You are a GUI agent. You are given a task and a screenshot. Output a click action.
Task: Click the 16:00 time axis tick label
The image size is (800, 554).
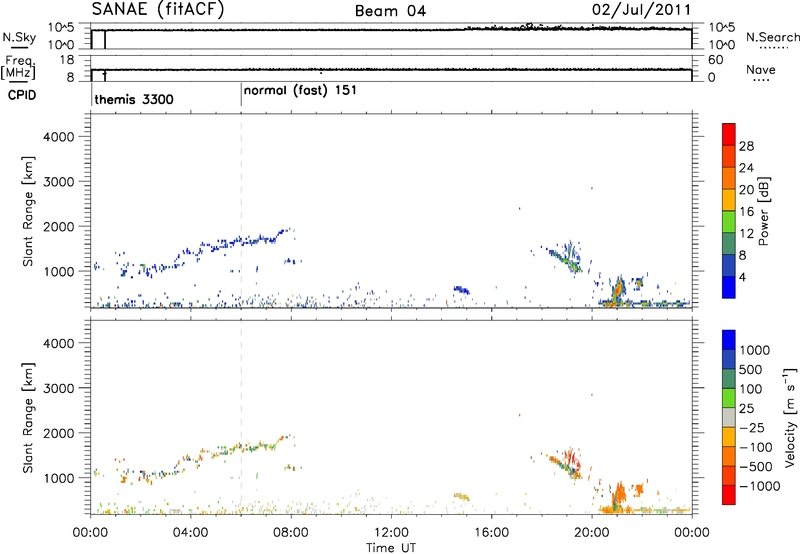point(491,533)
